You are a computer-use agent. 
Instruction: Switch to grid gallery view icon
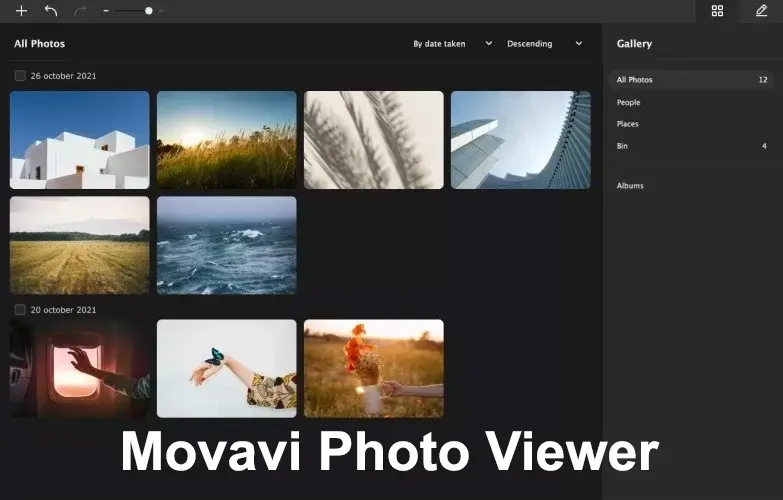pyautogui.click(x=717, y=11)
